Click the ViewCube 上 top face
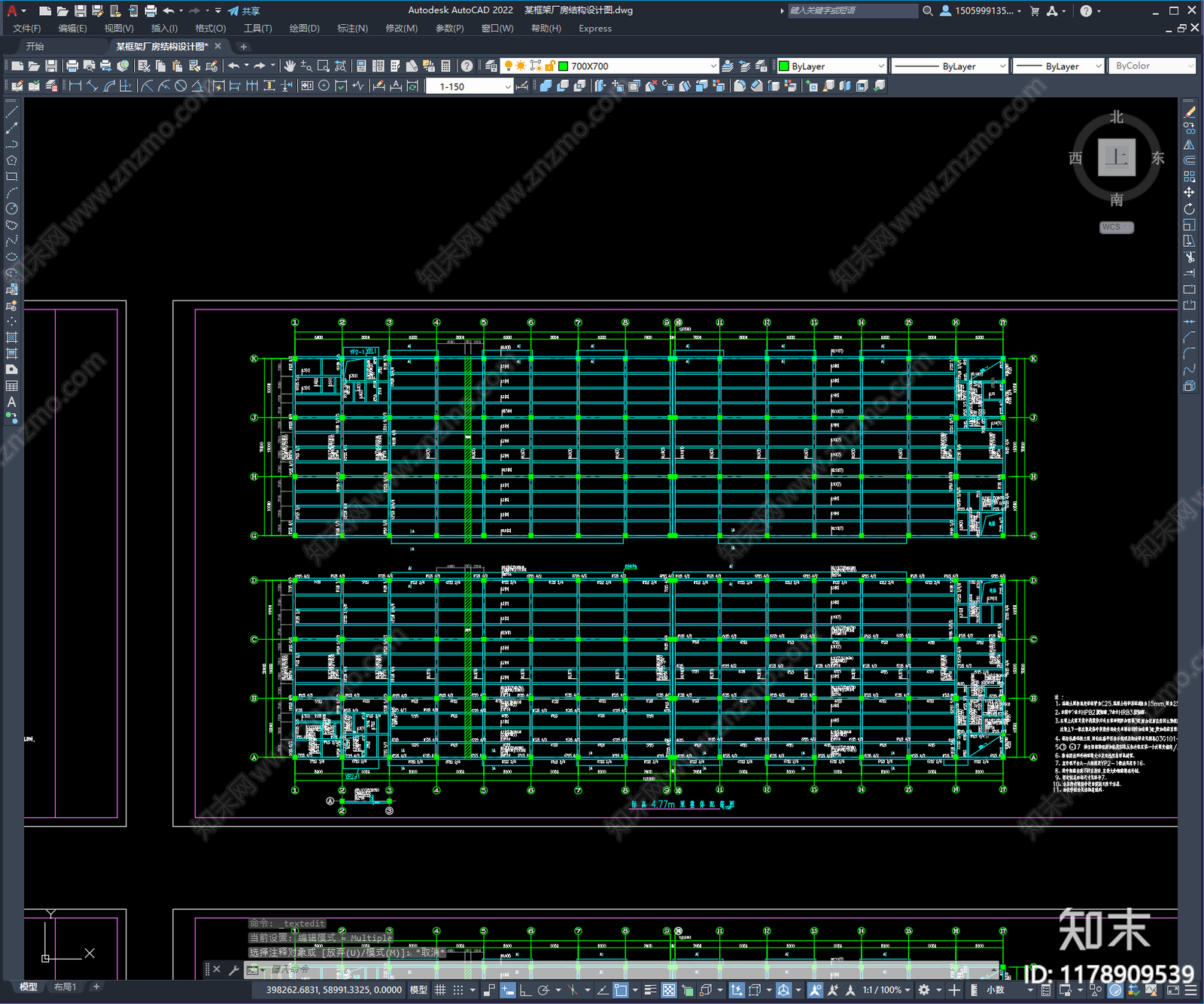The image size is (1204, 1004). click(x=1117, y=157)
